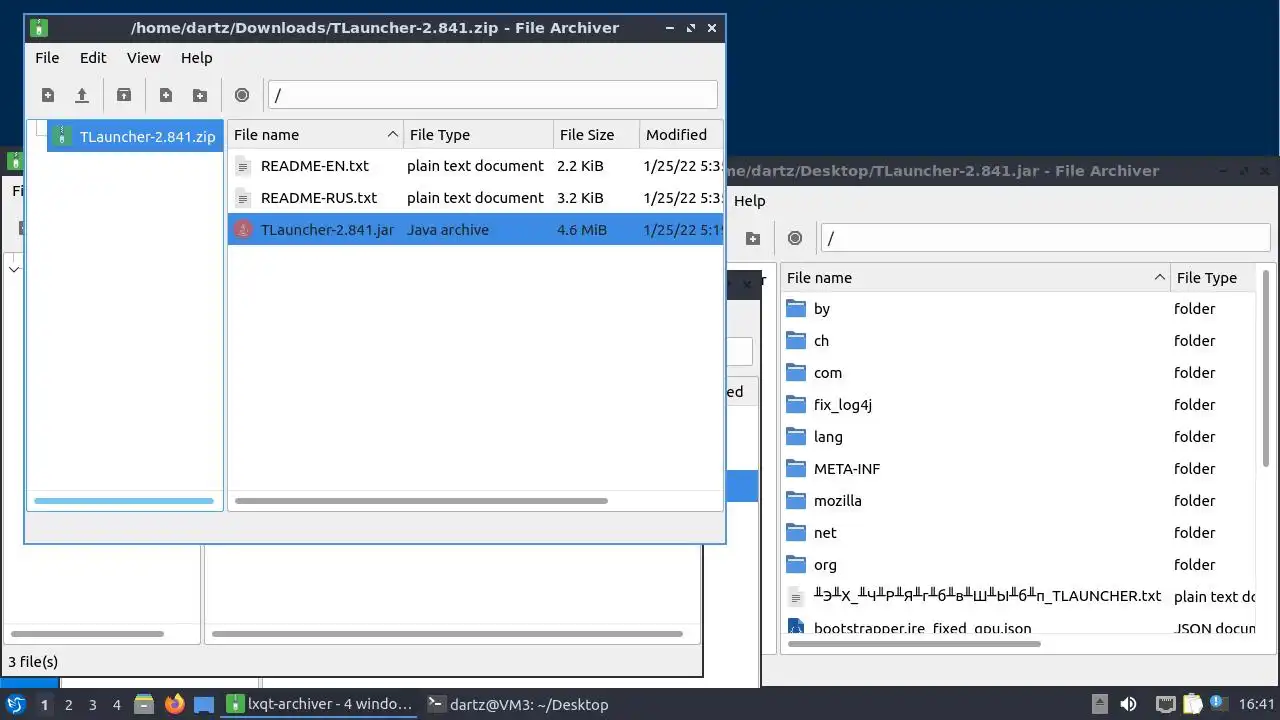Click the 16:41 clock
The image size is (1280, 720).
pos(1256,704)
